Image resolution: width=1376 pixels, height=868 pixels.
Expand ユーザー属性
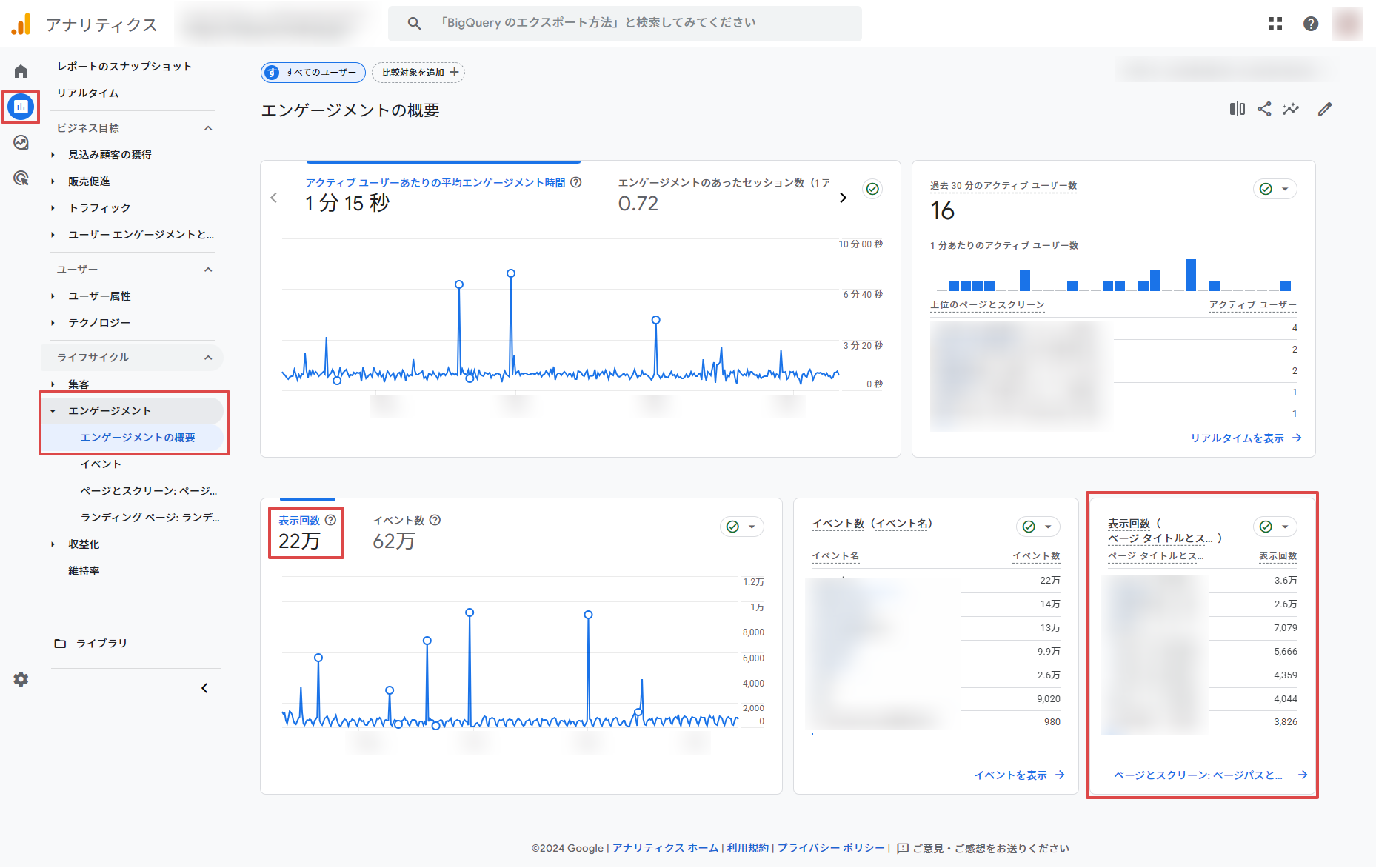tap(53, 296)
